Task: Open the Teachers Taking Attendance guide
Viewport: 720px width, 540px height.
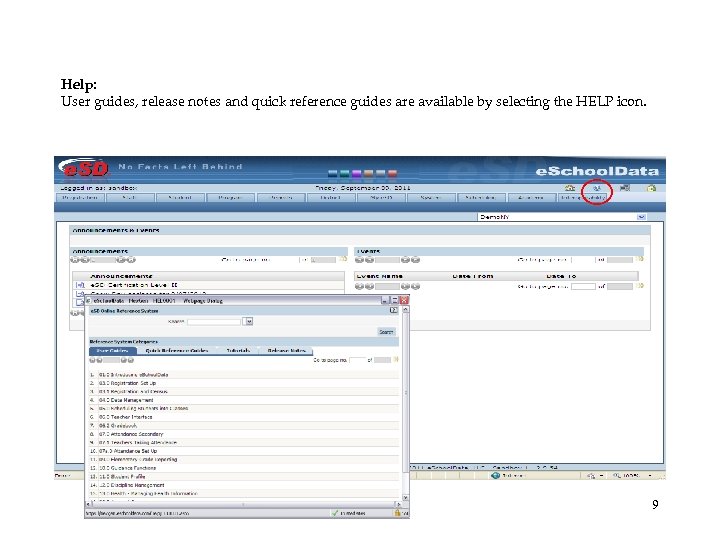Action: (x=138, y=443)
